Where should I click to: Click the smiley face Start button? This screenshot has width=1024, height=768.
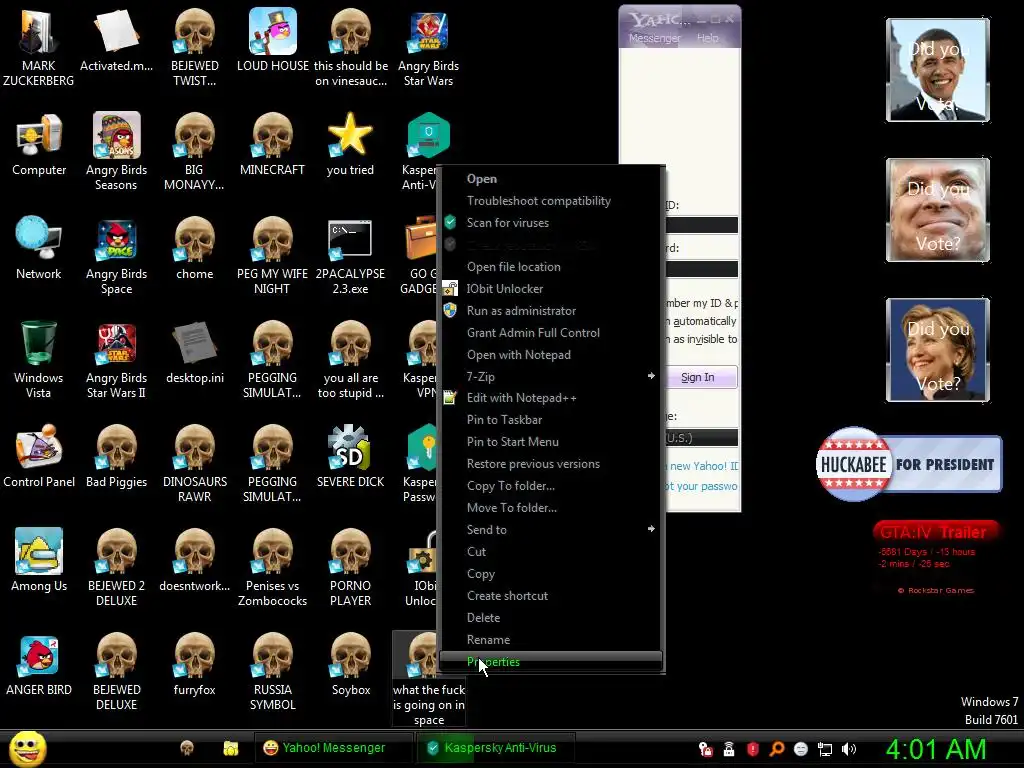(27, 748)
